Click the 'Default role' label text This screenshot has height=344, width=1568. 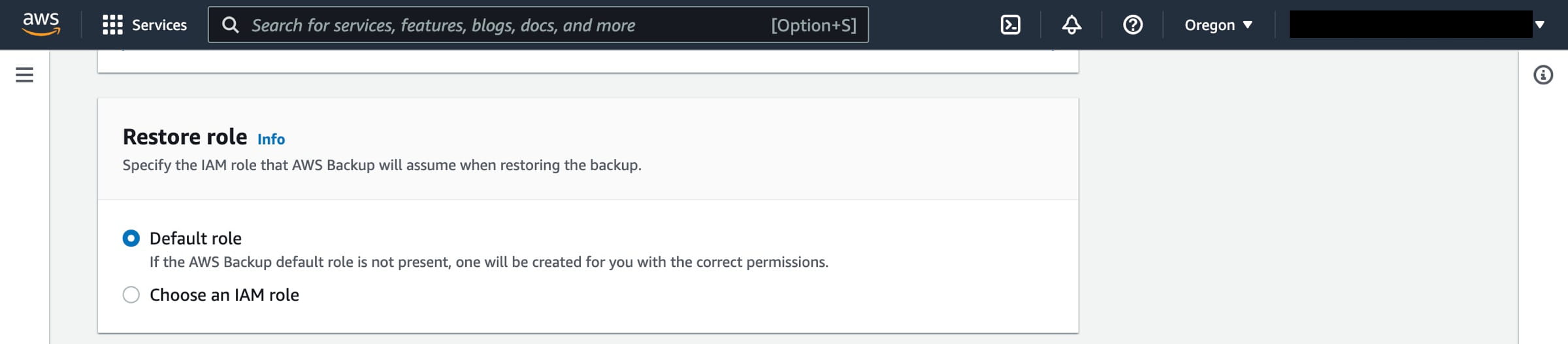(x=195, y=238)
